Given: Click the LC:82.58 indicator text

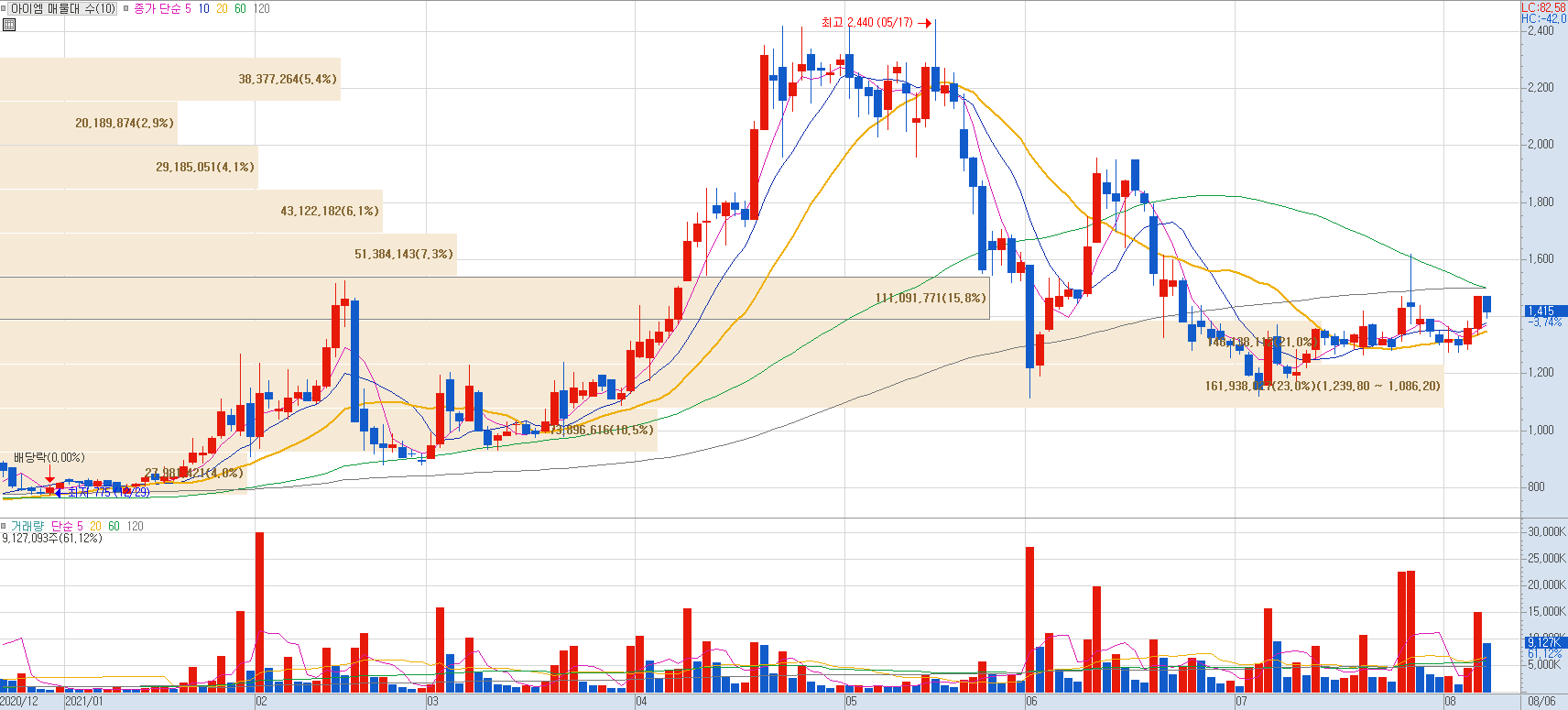Looking at the screenshot, I should pos(1543,7).
